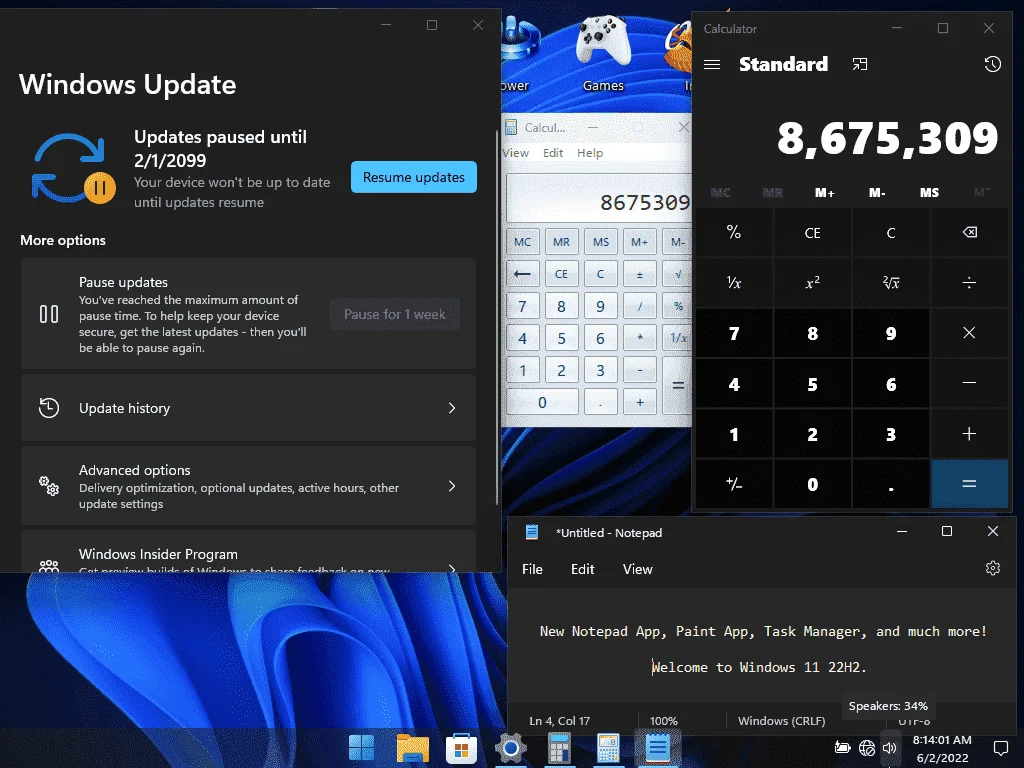Click M- memory subtract in dark Calculator

pos(877,193)
